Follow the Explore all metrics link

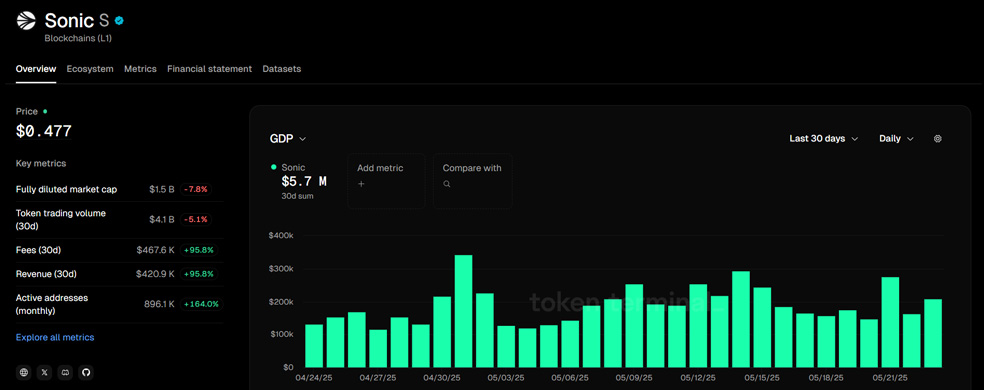pyautogui.click(x=55, y=337)
